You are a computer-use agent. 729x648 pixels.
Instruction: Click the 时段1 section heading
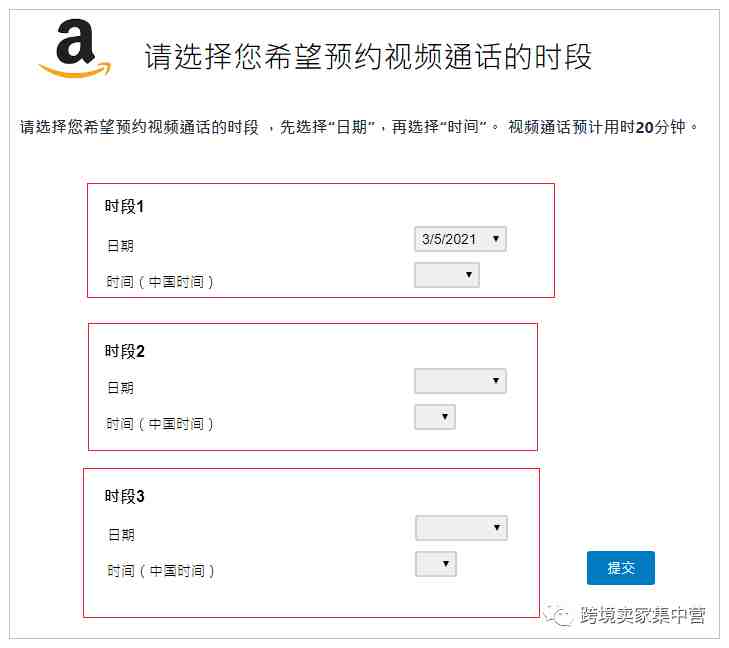[124, 206]
